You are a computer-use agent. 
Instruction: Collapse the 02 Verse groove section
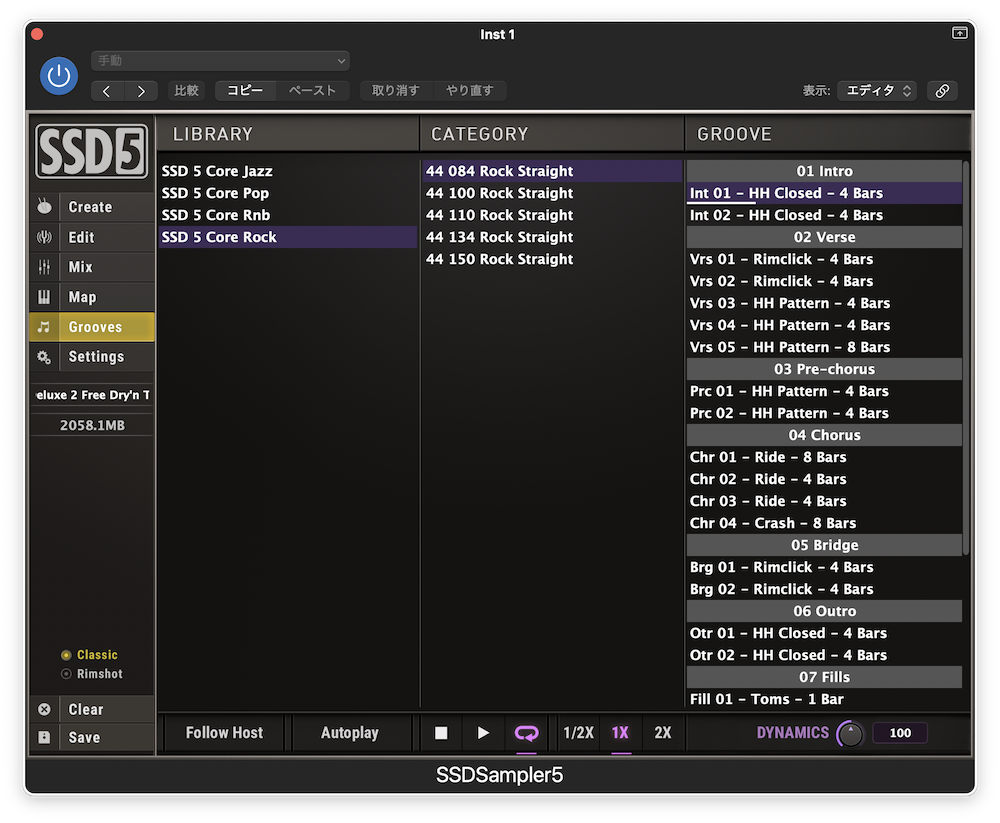click(x=824, y=237)
